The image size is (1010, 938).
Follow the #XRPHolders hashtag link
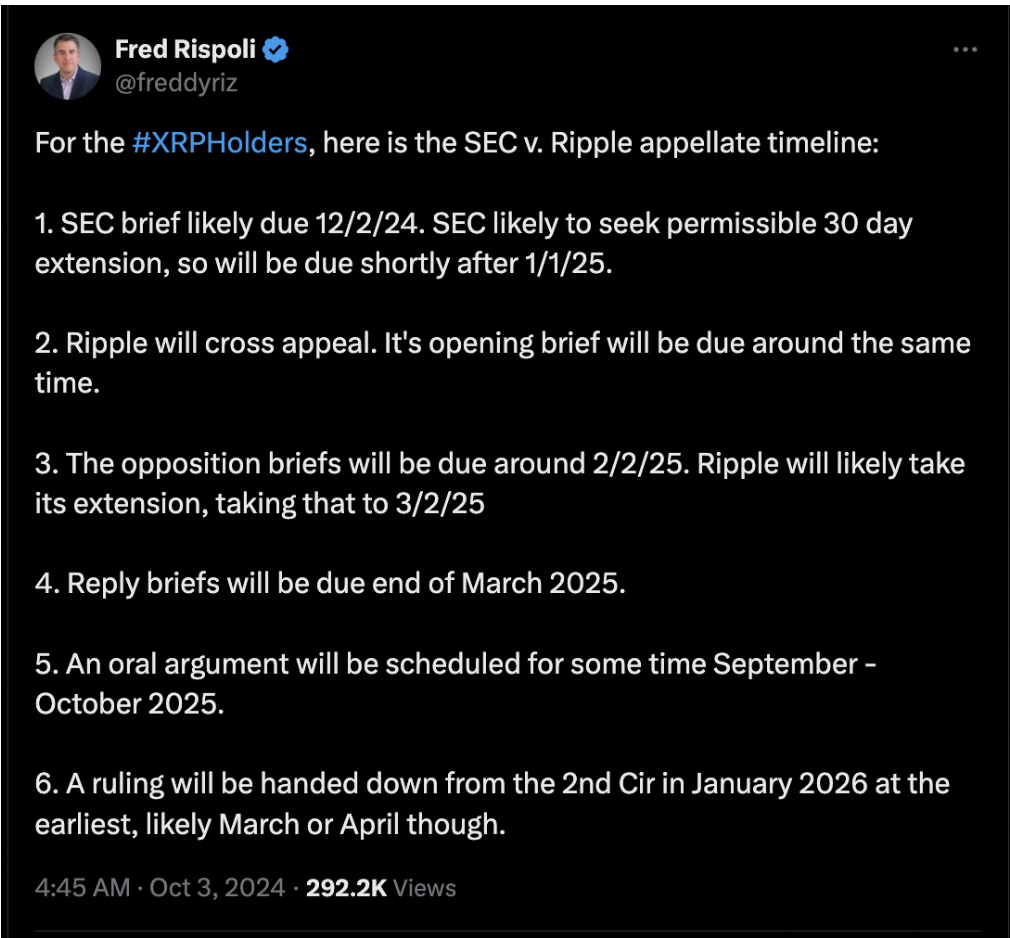tap(219, 143)
